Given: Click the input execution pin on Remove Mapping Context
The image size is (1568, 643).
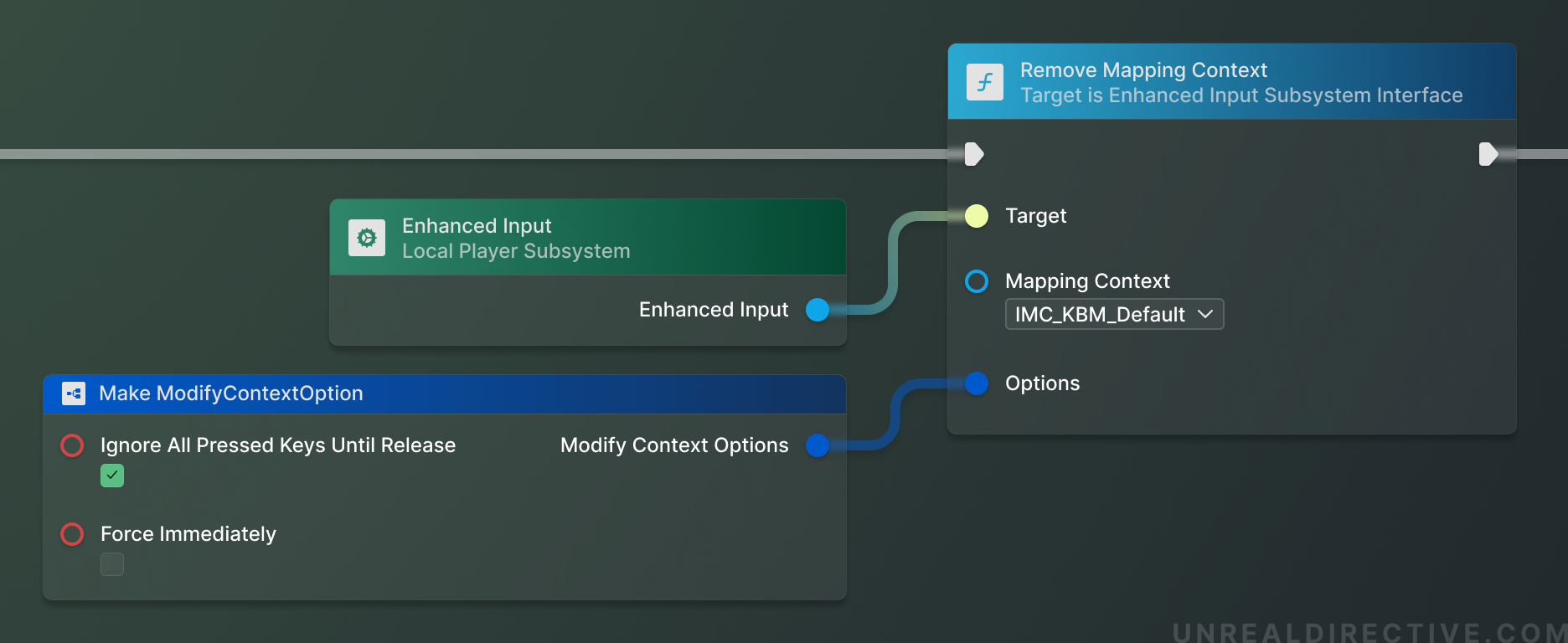Looking at the screenshot, I should pos(974,154).
